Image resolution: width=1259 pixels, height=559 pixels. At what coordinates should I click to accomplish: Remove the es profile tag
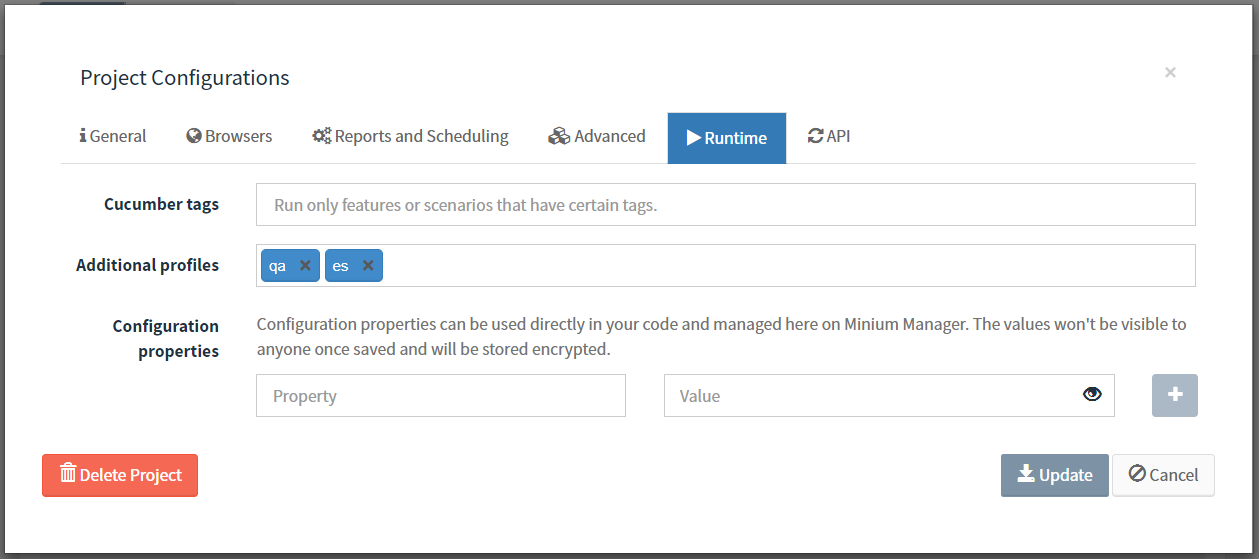point(368,266)
